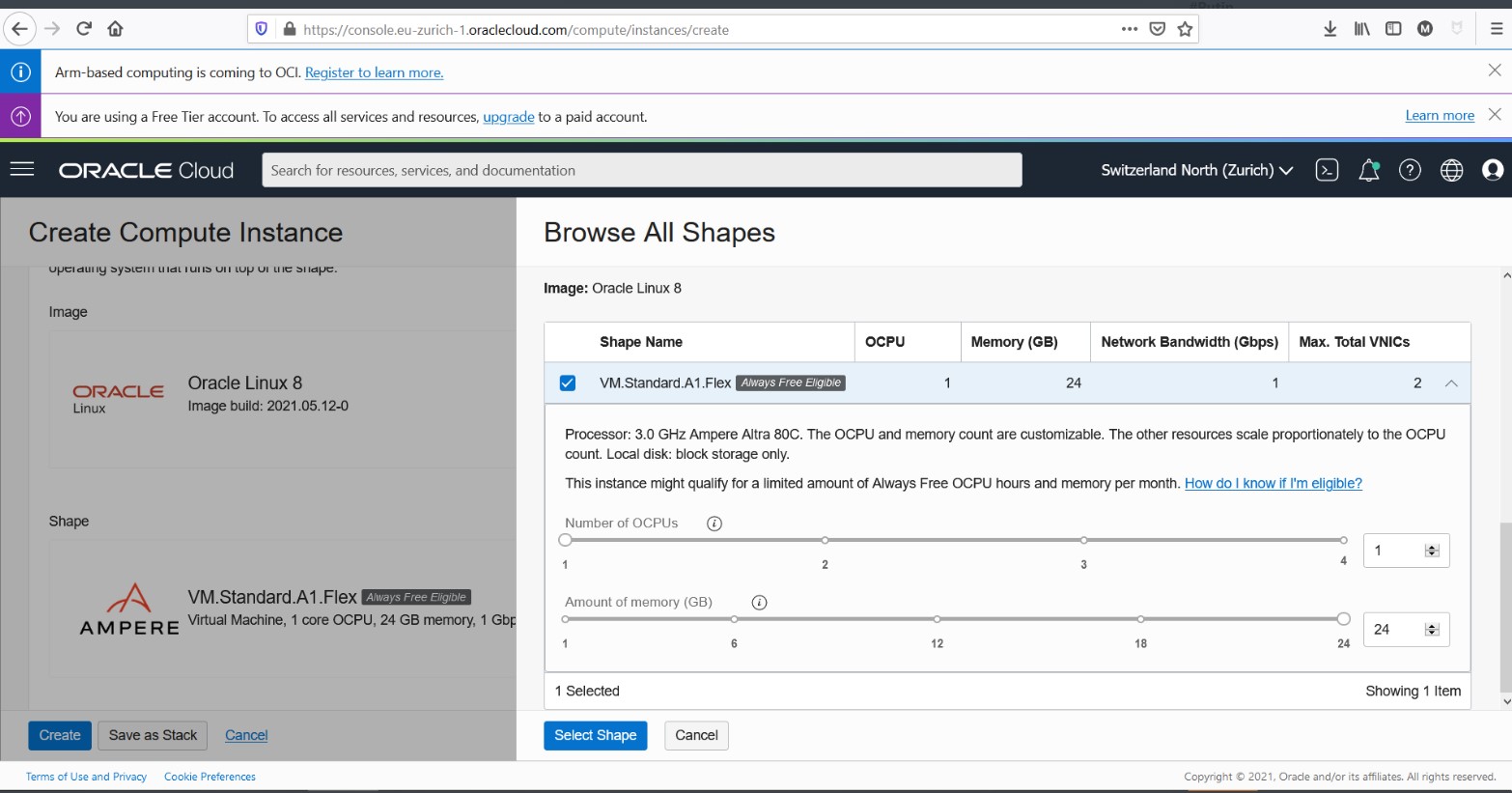Click the browser forward arrow
Image resolution: width=1512 pixels, height=793 pixels.
(x=52, y=29)
